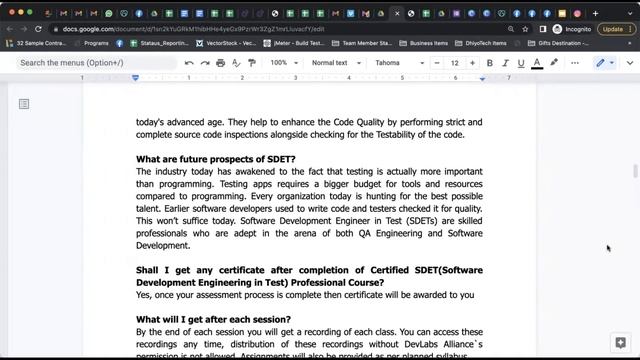
Task: Open the text color picker
Action: pyautogui.click(x=537, y=63)
